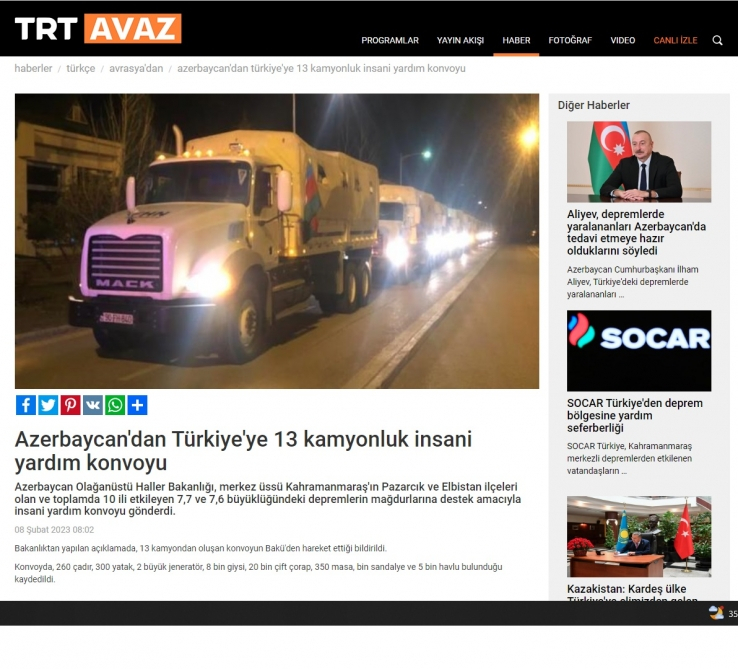Open the search magnifier icon in header
Viewport: 738px width, 669px height.
pos(717,40)
